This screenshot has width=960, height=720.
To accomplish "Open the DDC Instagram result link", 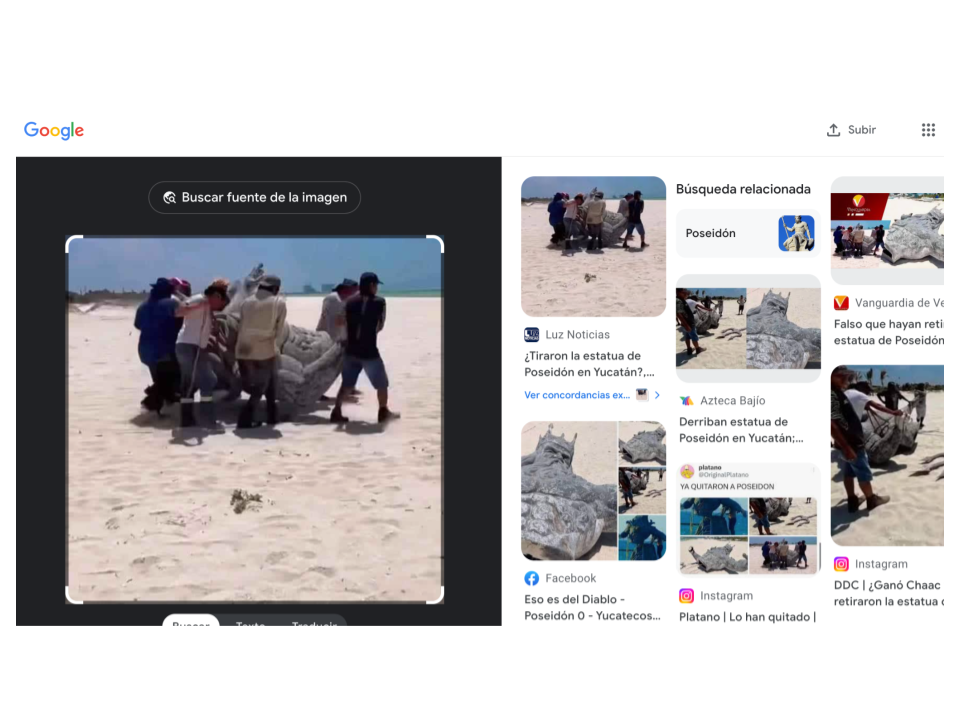I will pyautogui.click(x=888, y=593).
